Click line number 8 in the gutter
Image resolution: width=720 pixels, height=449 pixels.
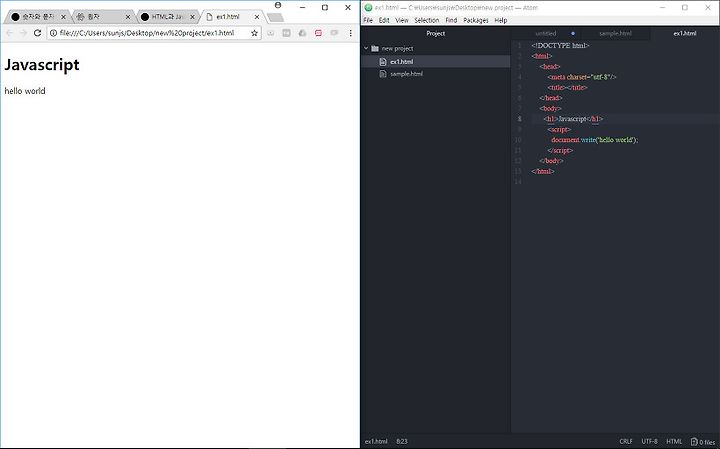519,119
